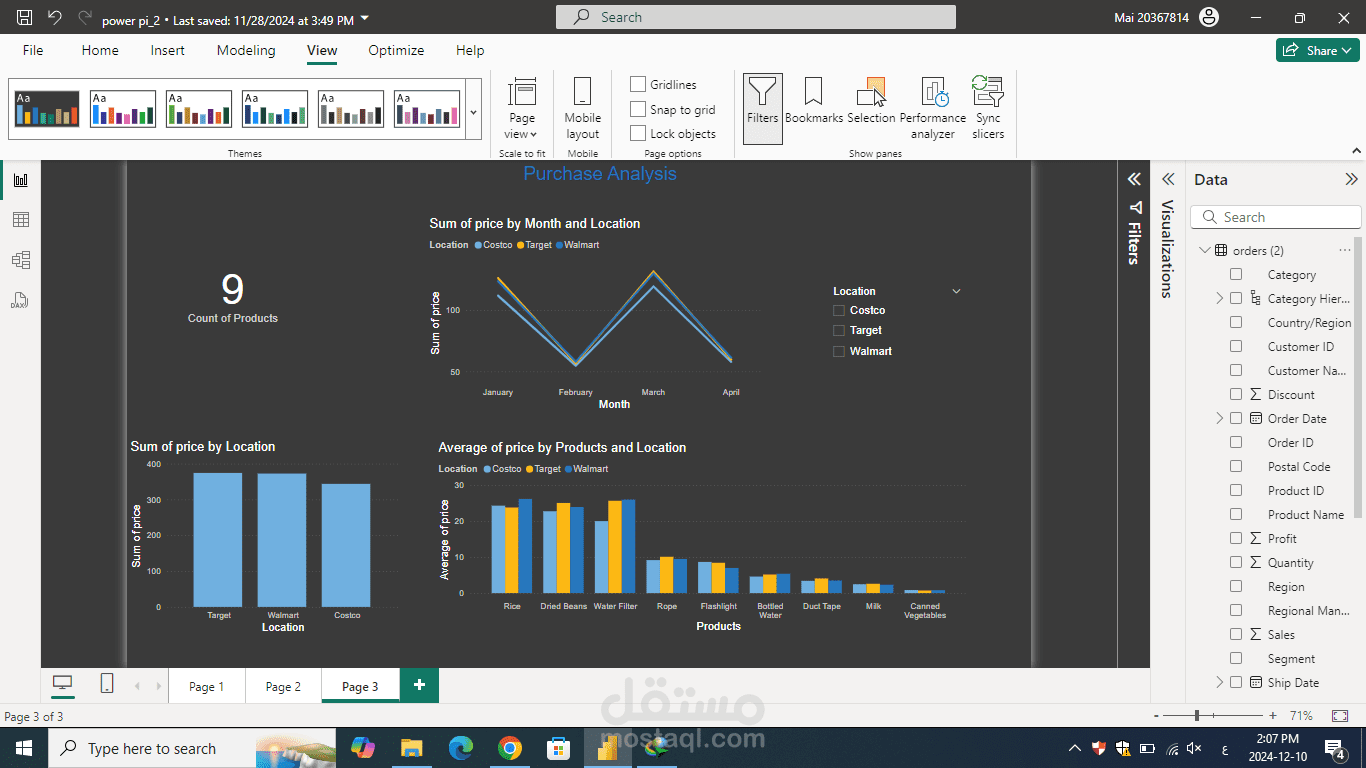Viewport: 1366px width, 768px height.
Task: Click the Windows Start button
Action: (x=24, y=748)
